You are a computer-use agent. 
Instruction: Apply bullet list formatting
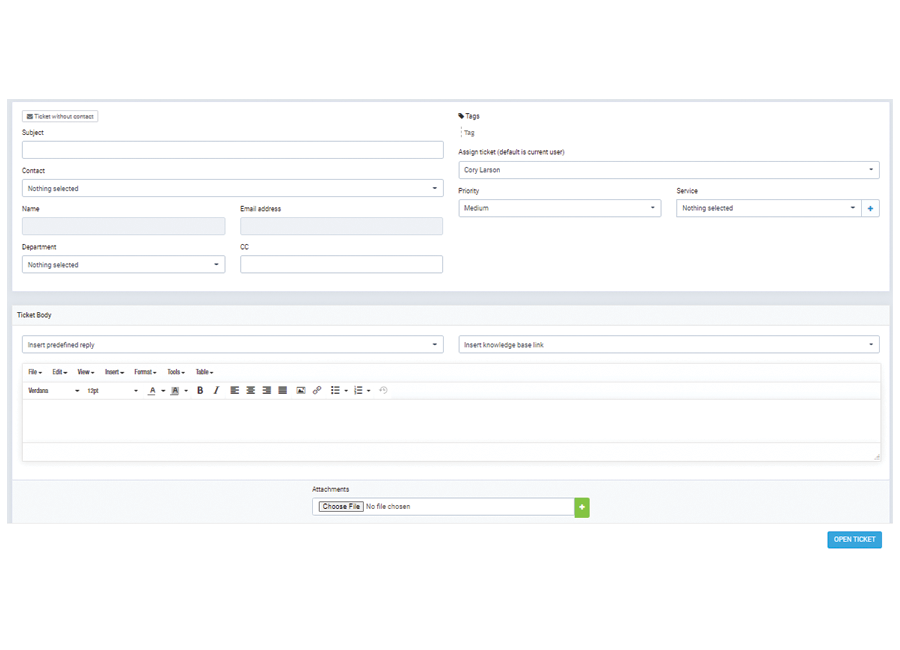click(x=335, y=391)
